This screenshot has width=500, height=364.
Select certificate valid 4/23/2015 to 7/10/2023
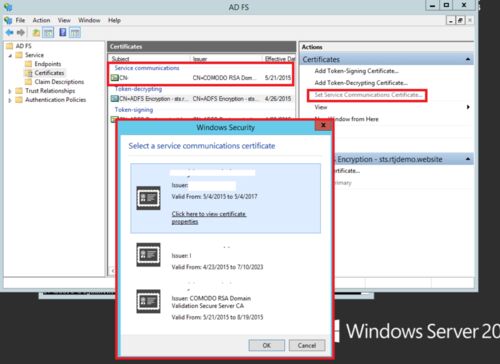[x=225, y=257]
